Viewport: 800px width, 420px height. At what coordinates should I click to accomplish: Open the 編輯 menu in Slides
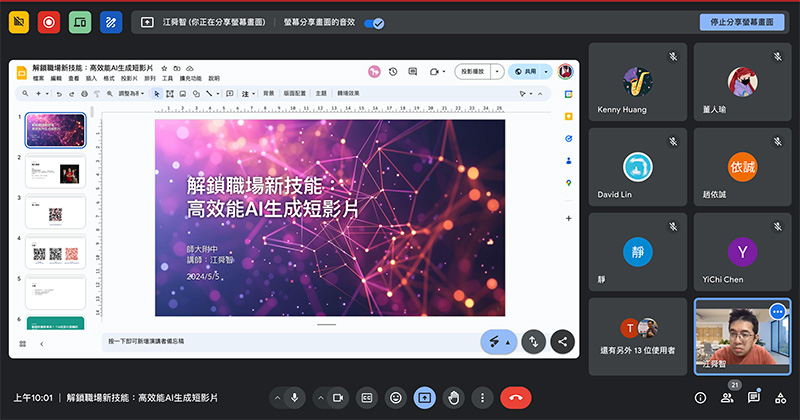[x=56, y=79]
